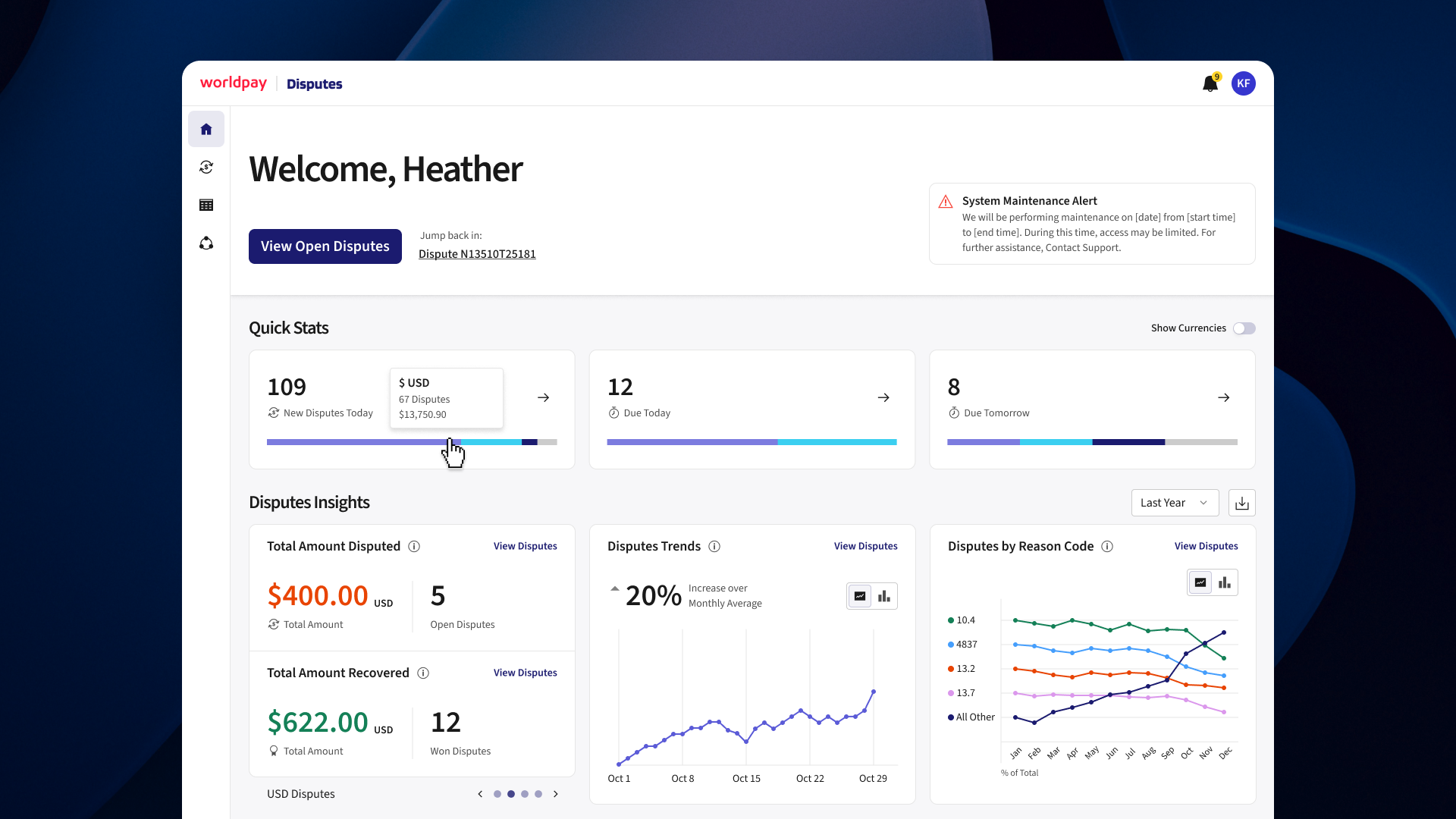
Task: Download disputes insights report icon
Action: (1242, 503)
